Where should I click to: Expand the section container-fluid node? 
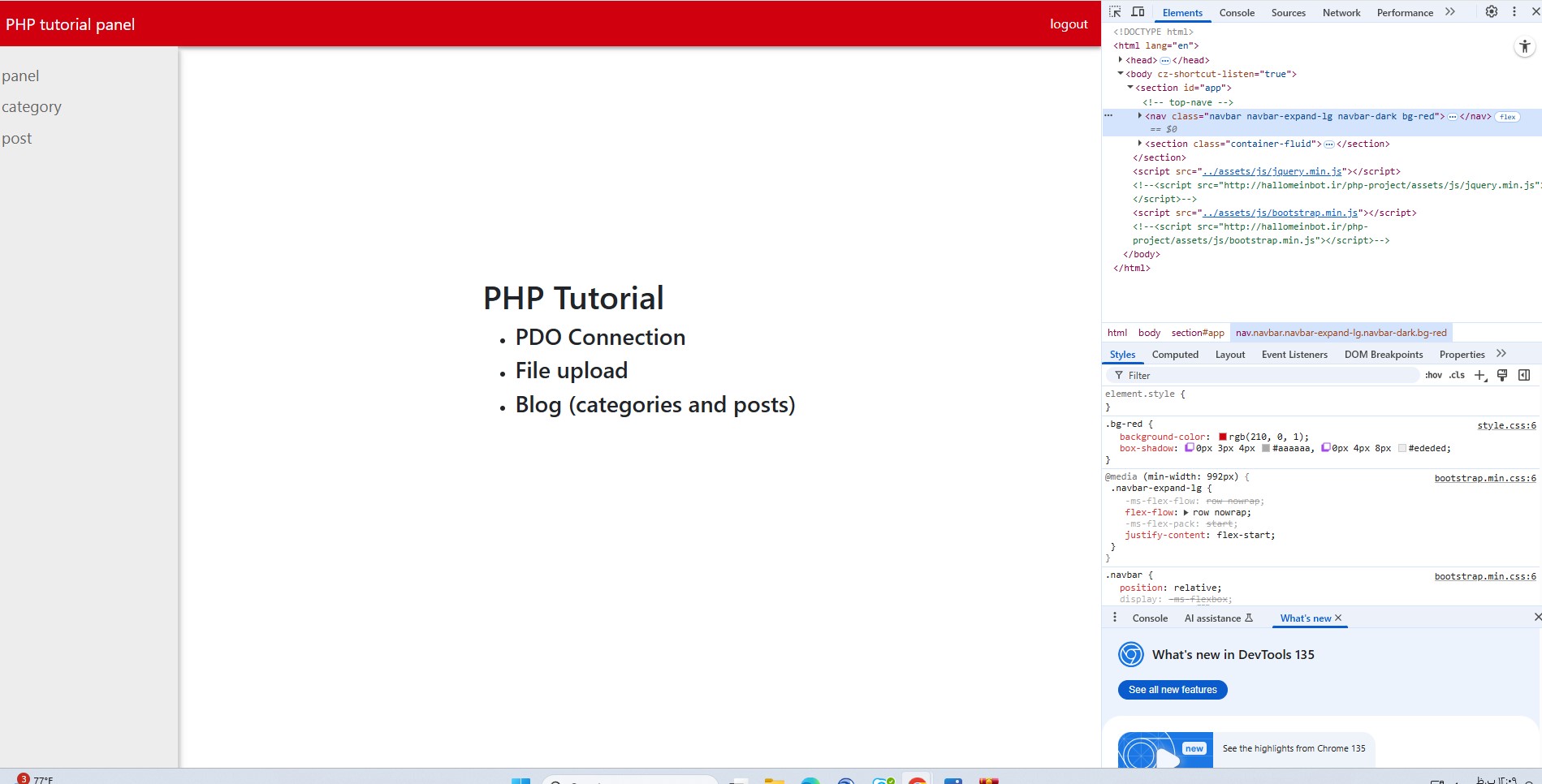click(1140, 143)
